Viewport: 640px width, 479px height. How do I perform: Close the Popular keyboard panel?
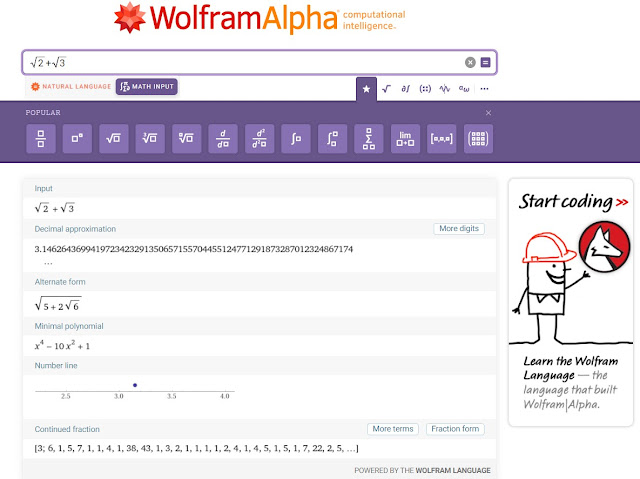pos(488,113)
